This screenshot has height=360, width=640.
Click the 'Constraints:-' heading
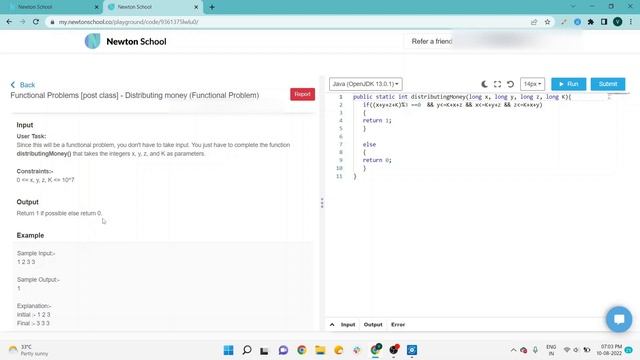pos(35,171)
